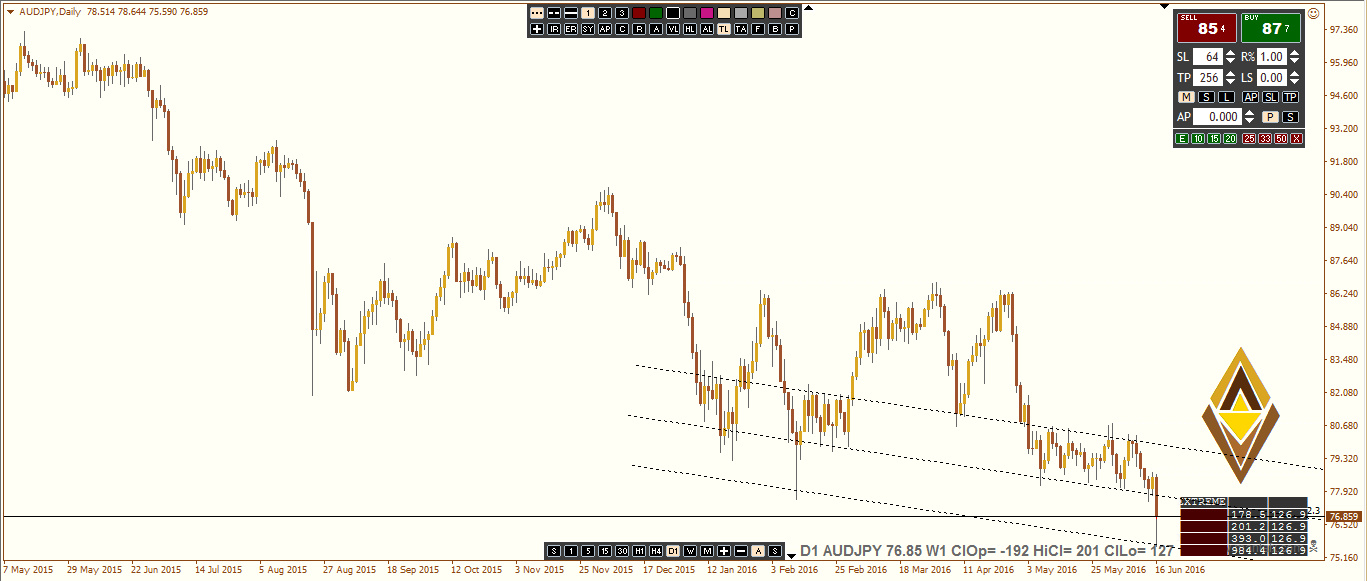Click the R% 1.00 input field
The width and height of the screenshot is (1367, 581).
pyautogui.click(x=1272, y=56)
